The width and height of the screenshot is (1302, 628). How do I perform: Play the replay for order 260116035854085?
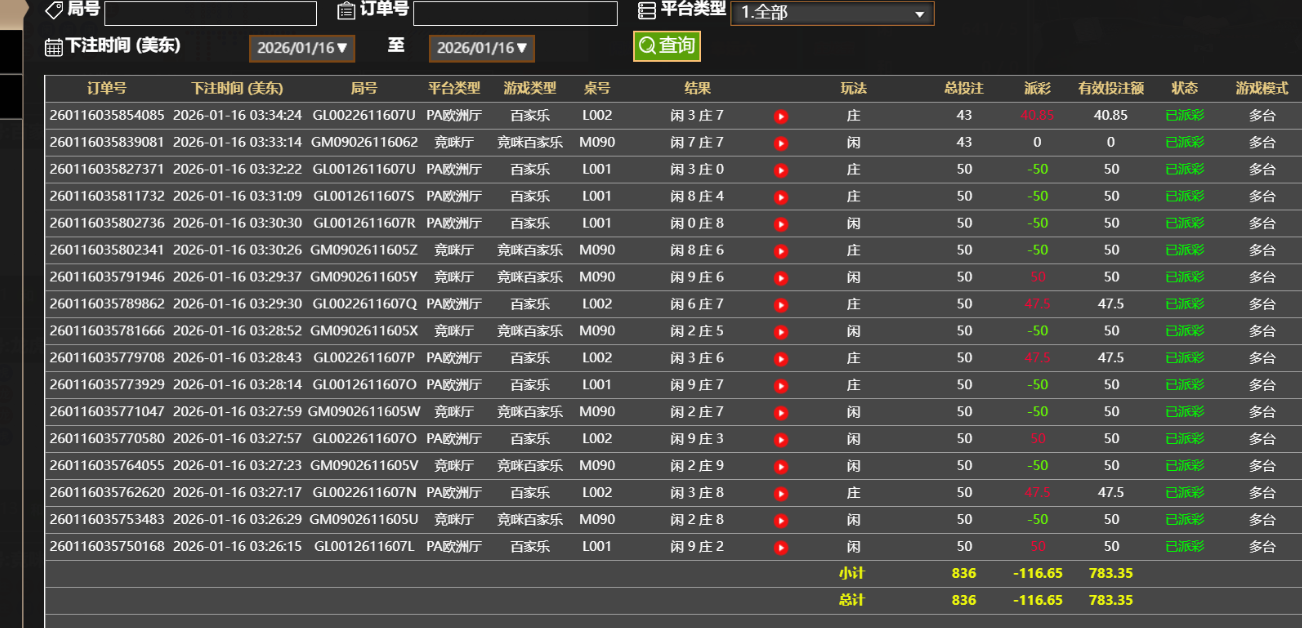coord(779,115)
